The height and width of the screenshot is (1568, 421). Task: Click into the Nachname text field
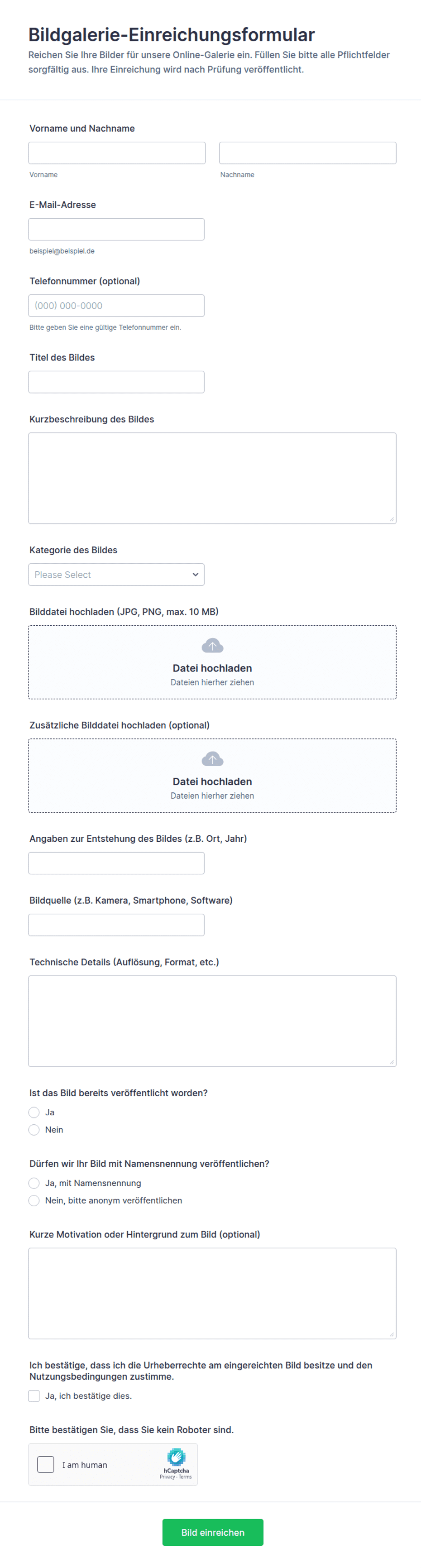tap(308, 153)
